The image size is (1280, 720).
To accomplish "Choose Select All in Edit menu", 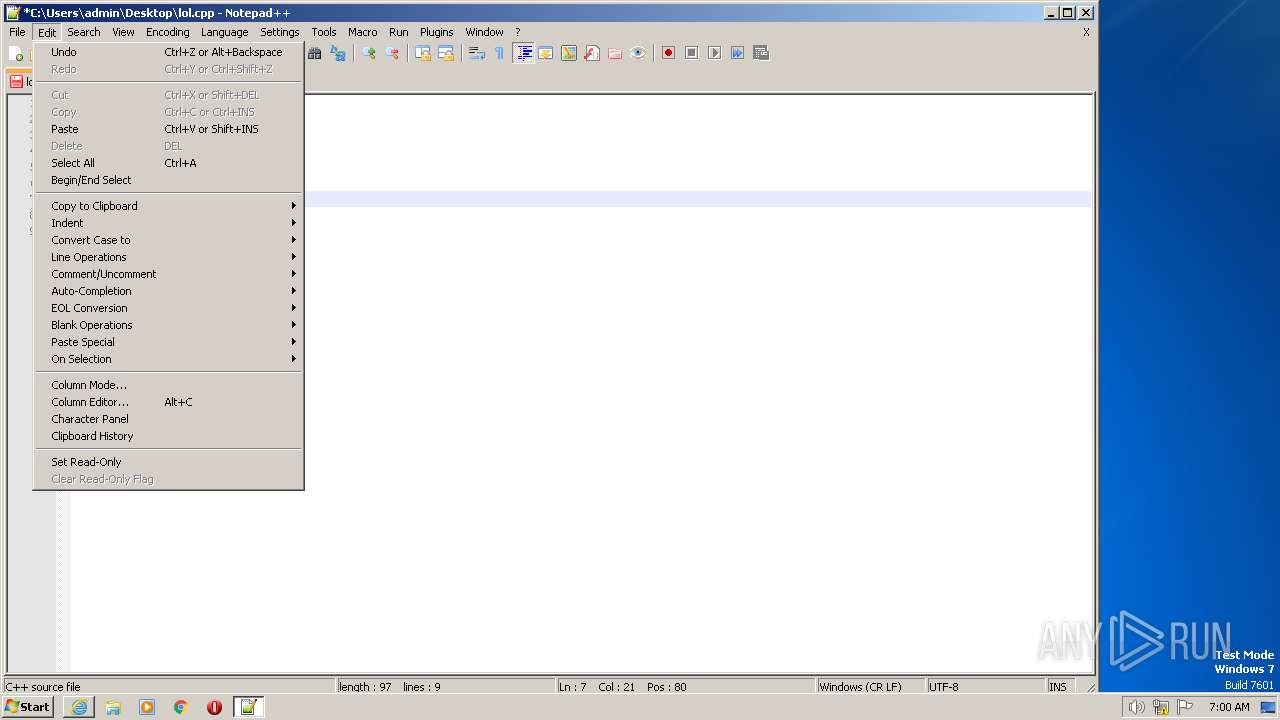I will (x=168, y=163).
